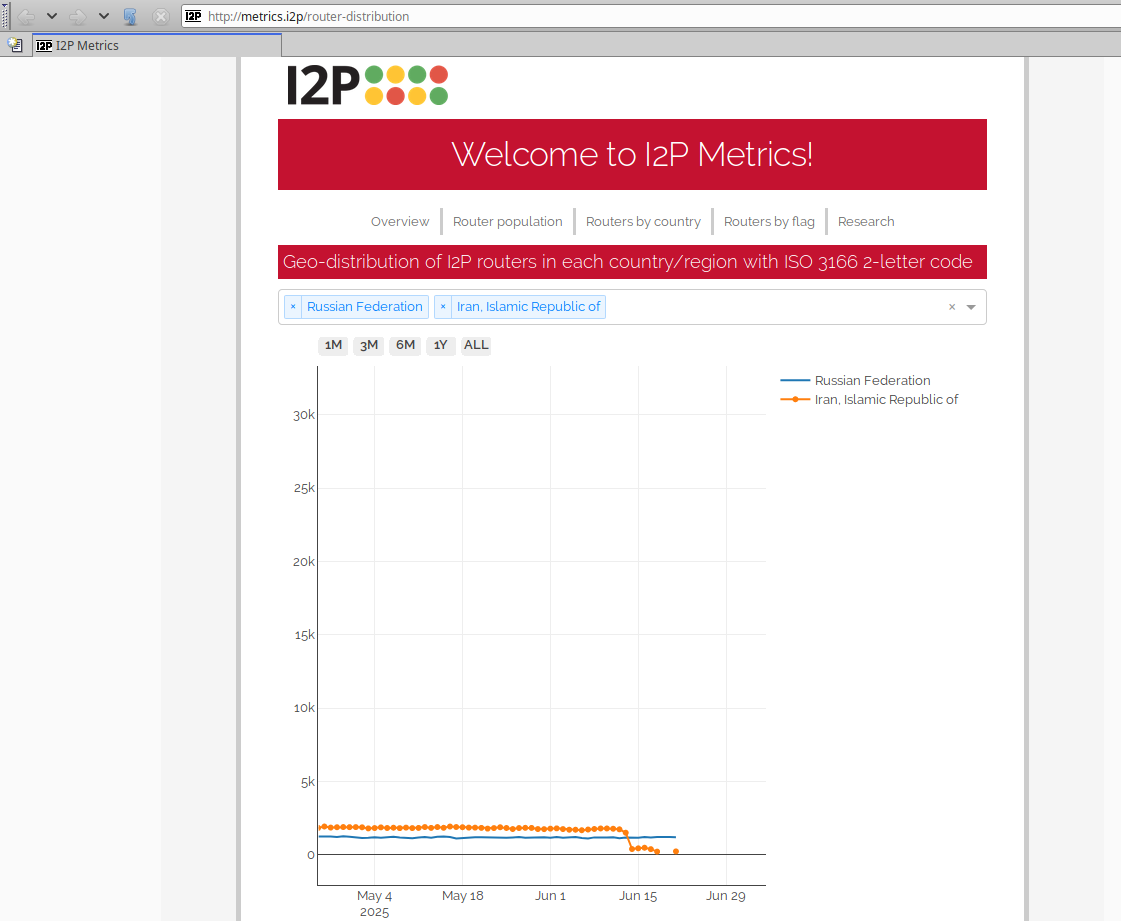This screenshot has width=1121, height=921.
Task: Click the Jun 15 x-axis label
Action: [x=638, y=896]
